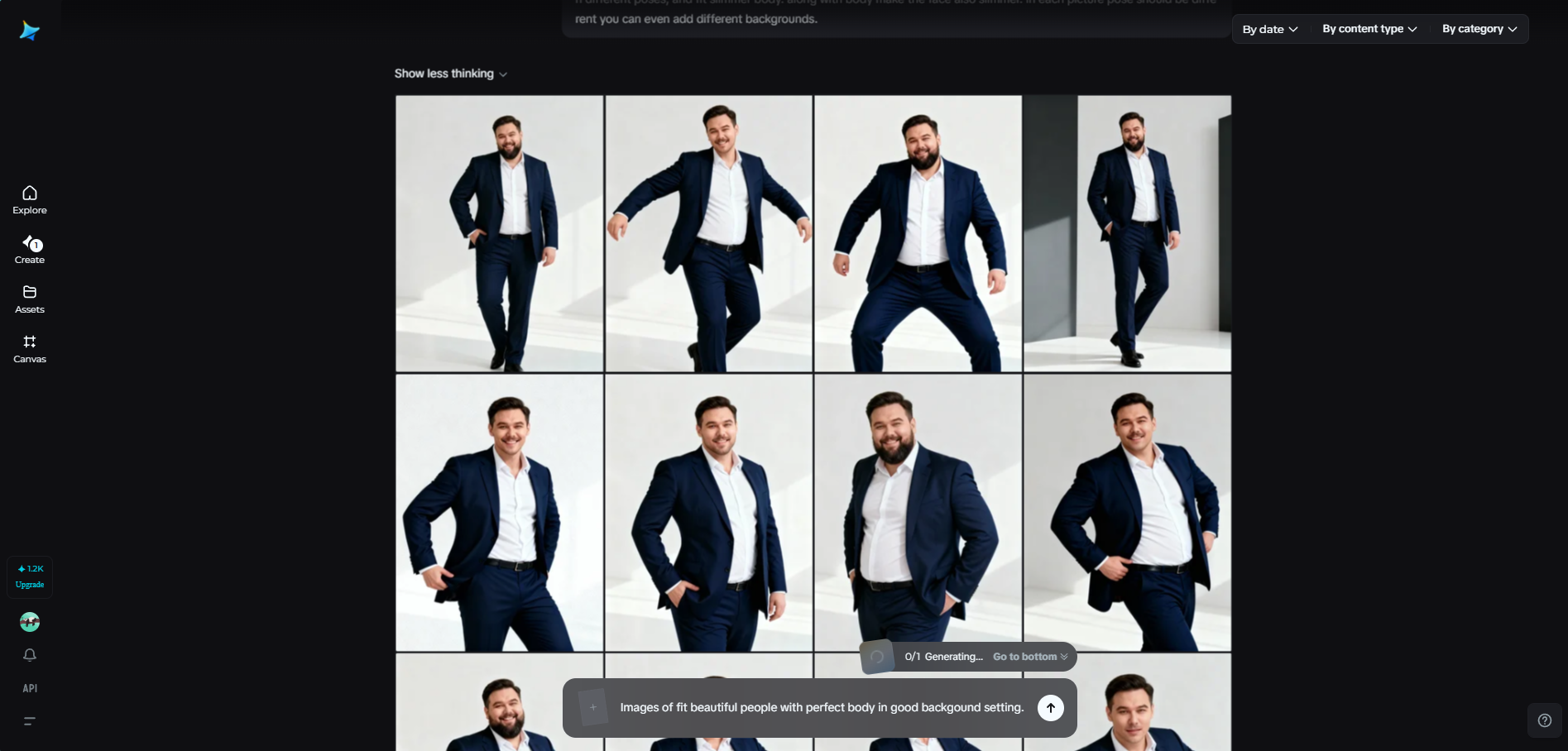Image resolution: width=1568 pixels, height=751 pixels.
Task: Click inside the prompt text field
Action: (x=822, y=707)
